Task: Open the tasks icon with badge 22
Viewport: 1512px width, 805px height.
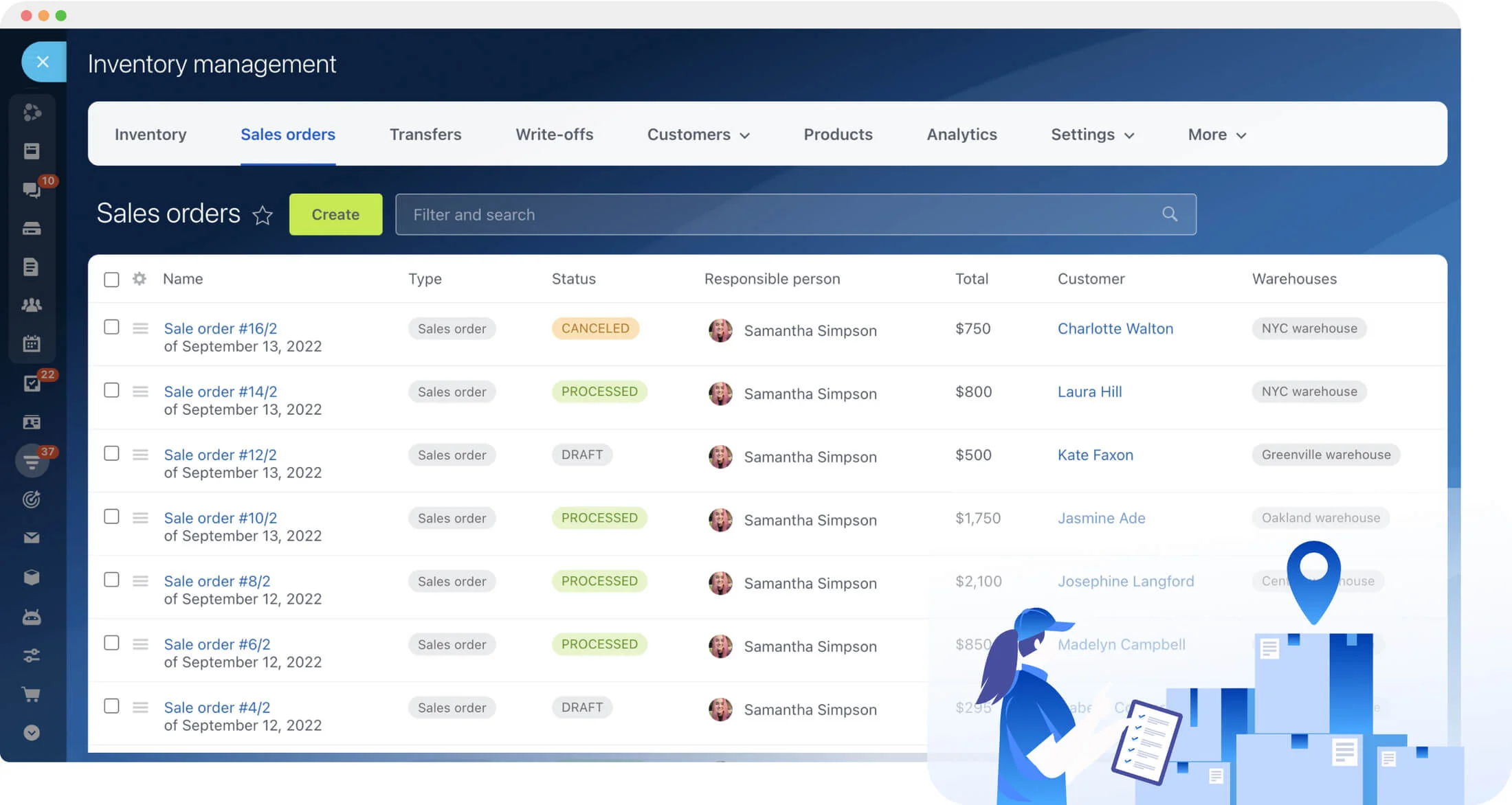Action: tap(32, 383)
